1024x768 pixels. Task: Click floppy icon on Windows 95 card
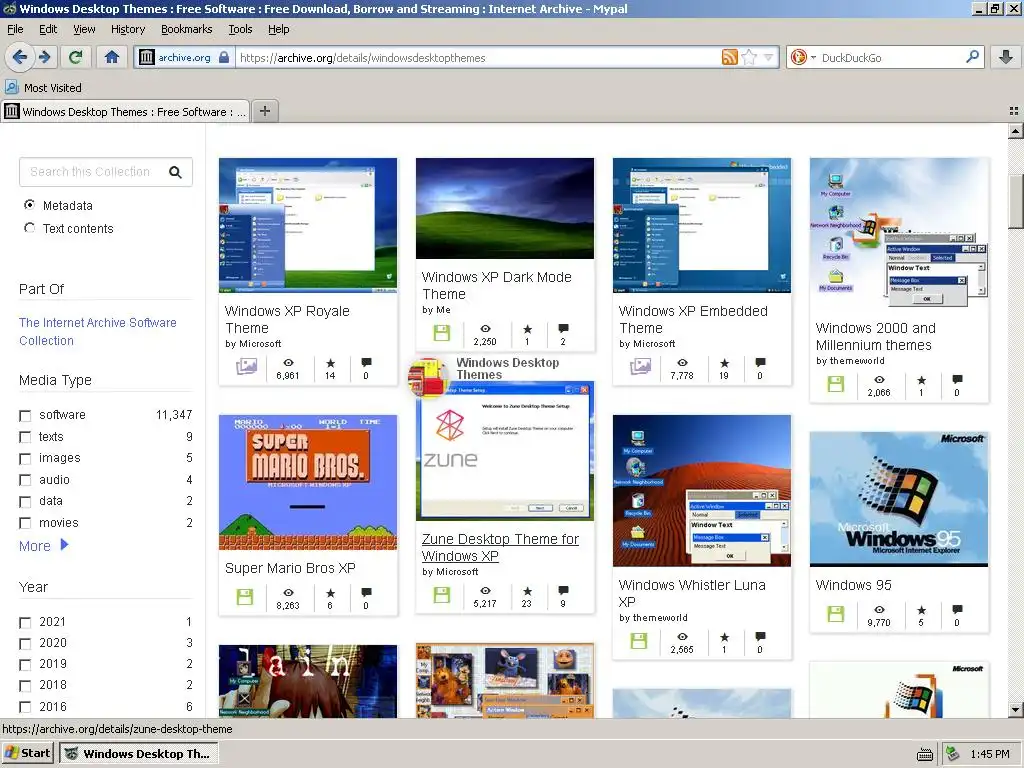836,613
